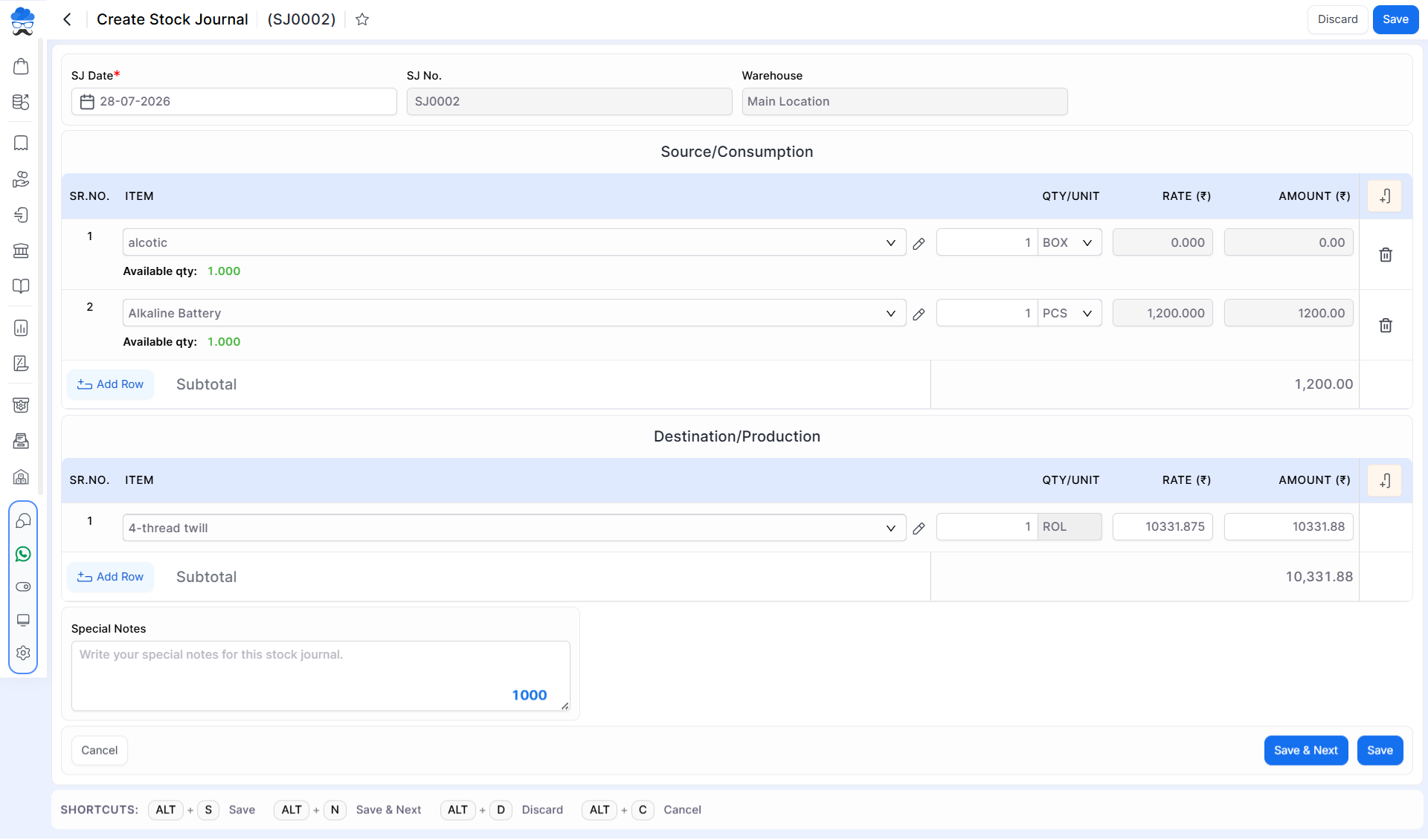Open the PCS unit dropdown
The image size is (1428, 840).
1070,314
